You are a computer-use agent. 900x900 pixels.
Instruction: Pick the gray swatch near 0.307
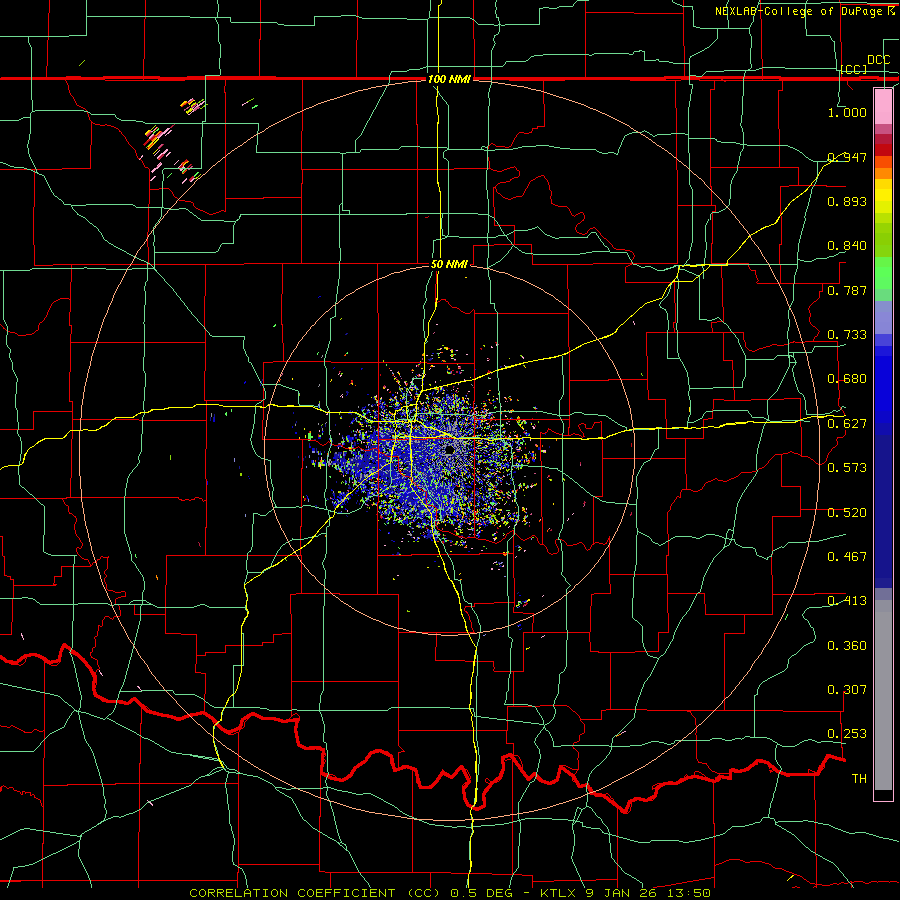tap(883, 695)
